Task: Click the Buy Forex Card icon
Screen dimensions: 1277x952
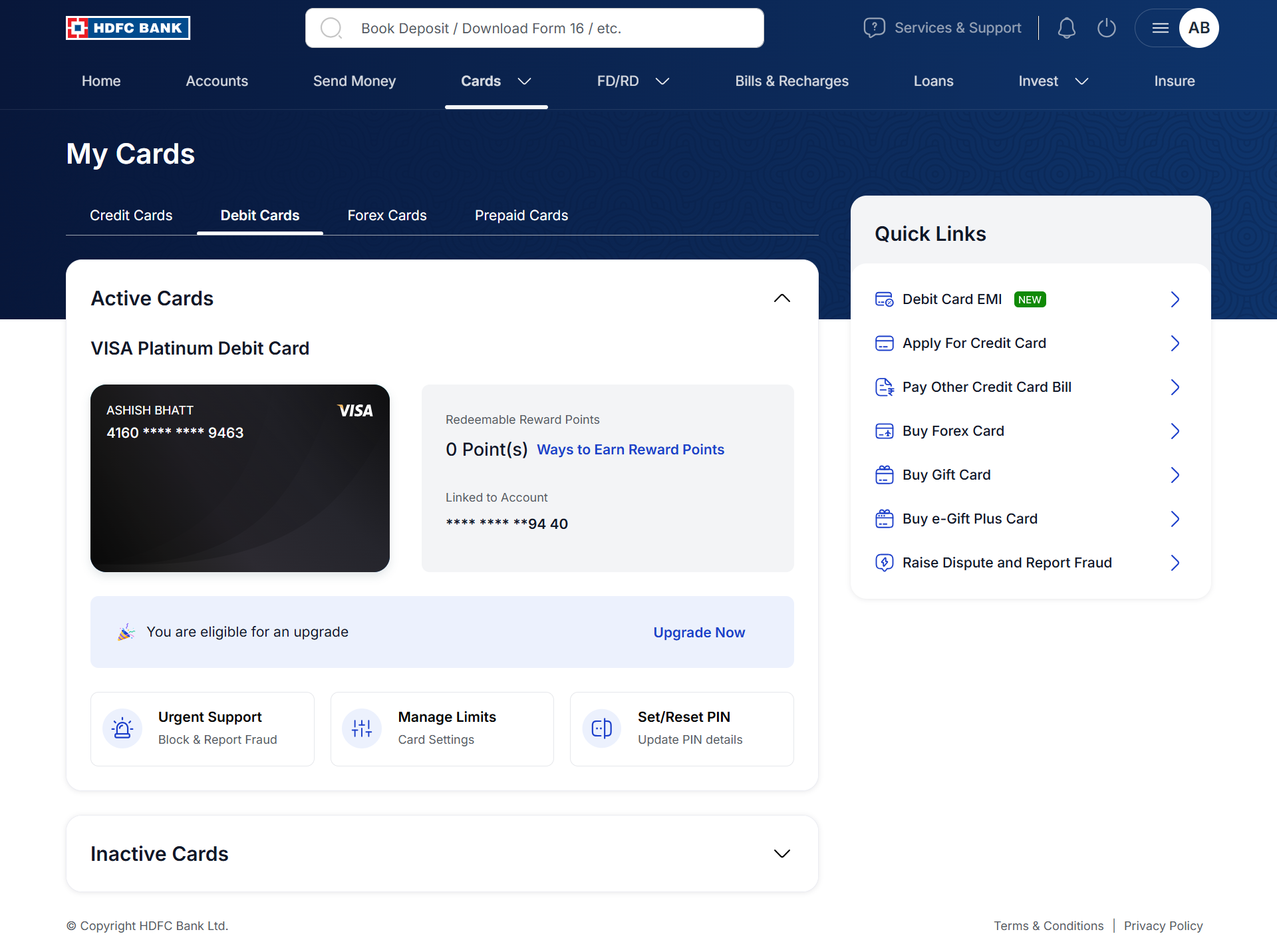Action: pos(885,431)
